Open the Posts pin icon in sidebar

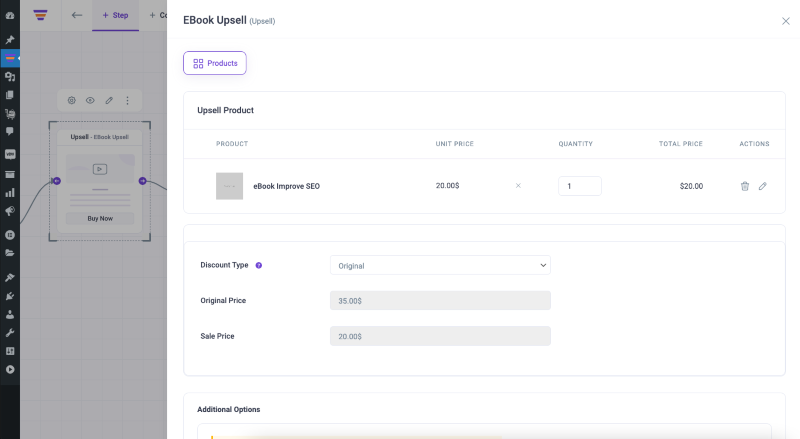(x=10, y=40)
